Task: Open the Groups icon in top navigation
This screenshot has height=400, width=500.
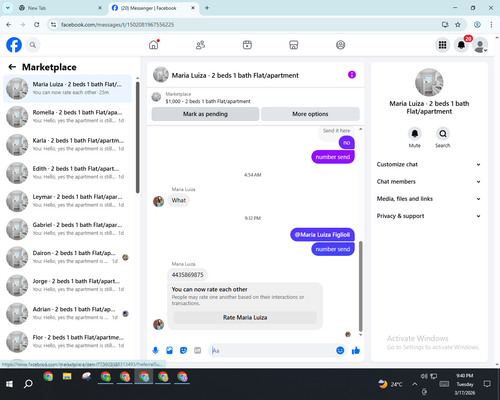Action: 340,45
